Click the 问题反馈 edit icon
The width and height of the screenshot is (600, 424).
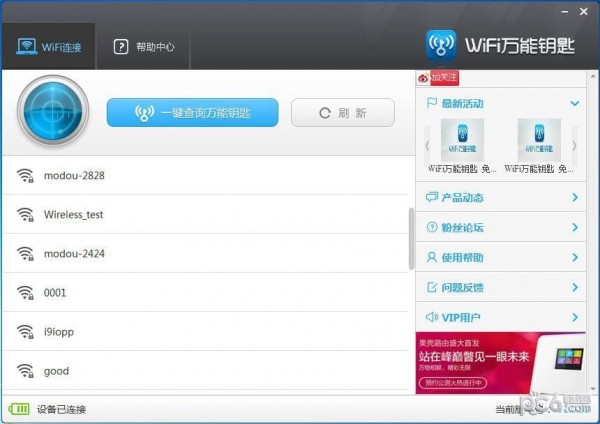(x=432, y=287)
